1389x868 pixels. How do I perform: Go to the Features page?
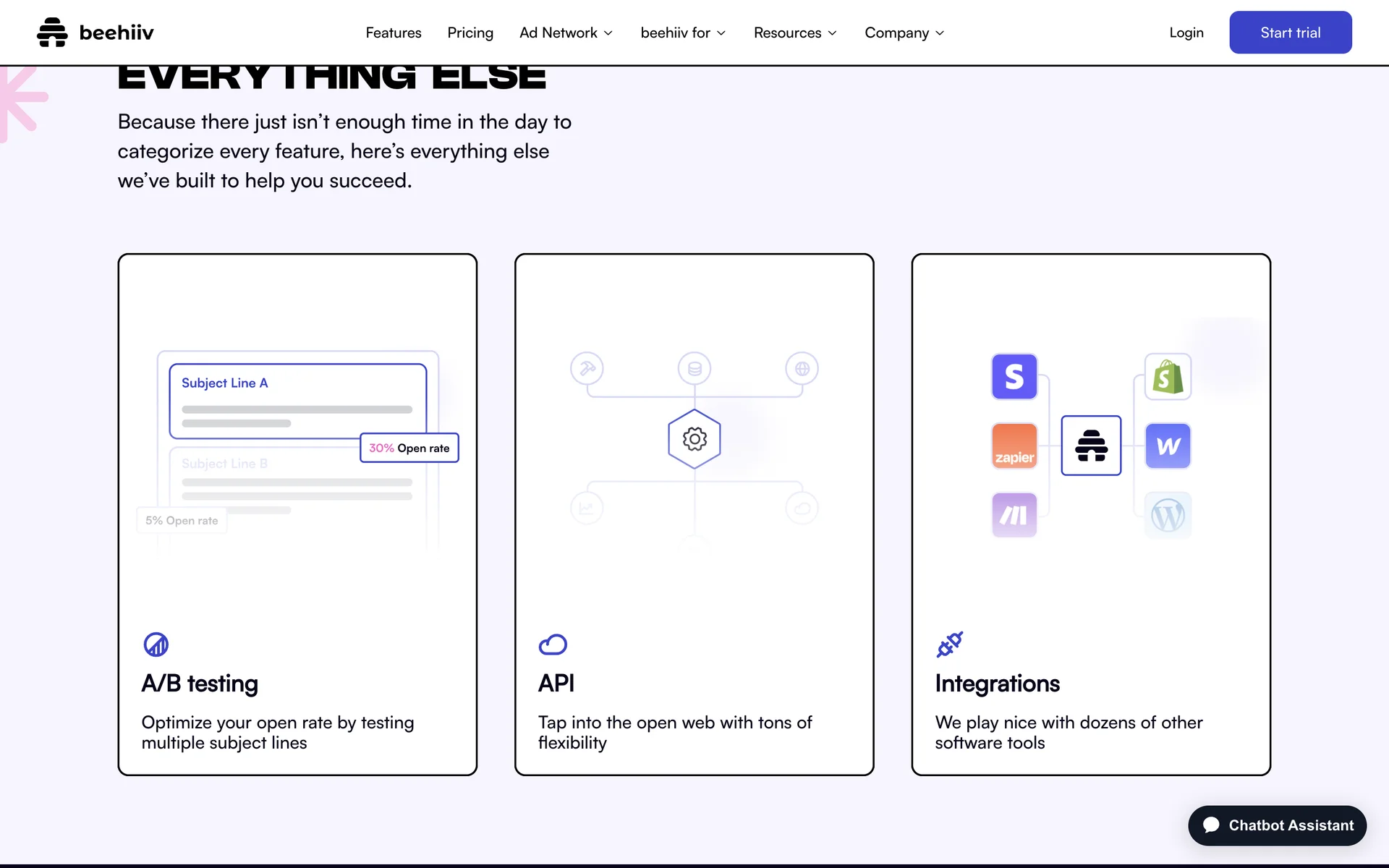point(394,33)
